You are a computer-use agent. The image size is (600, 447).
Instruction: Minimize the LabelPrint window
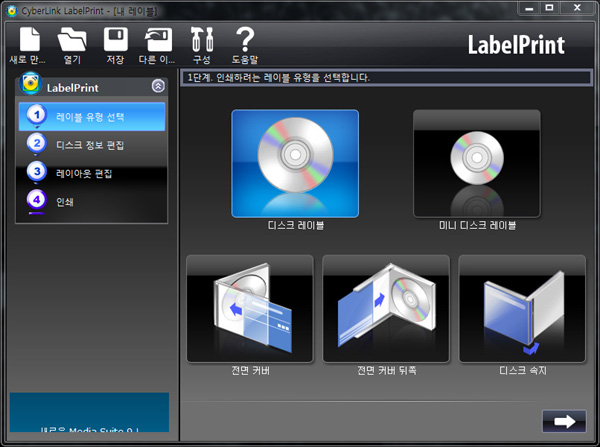click(x=529, y=8)
